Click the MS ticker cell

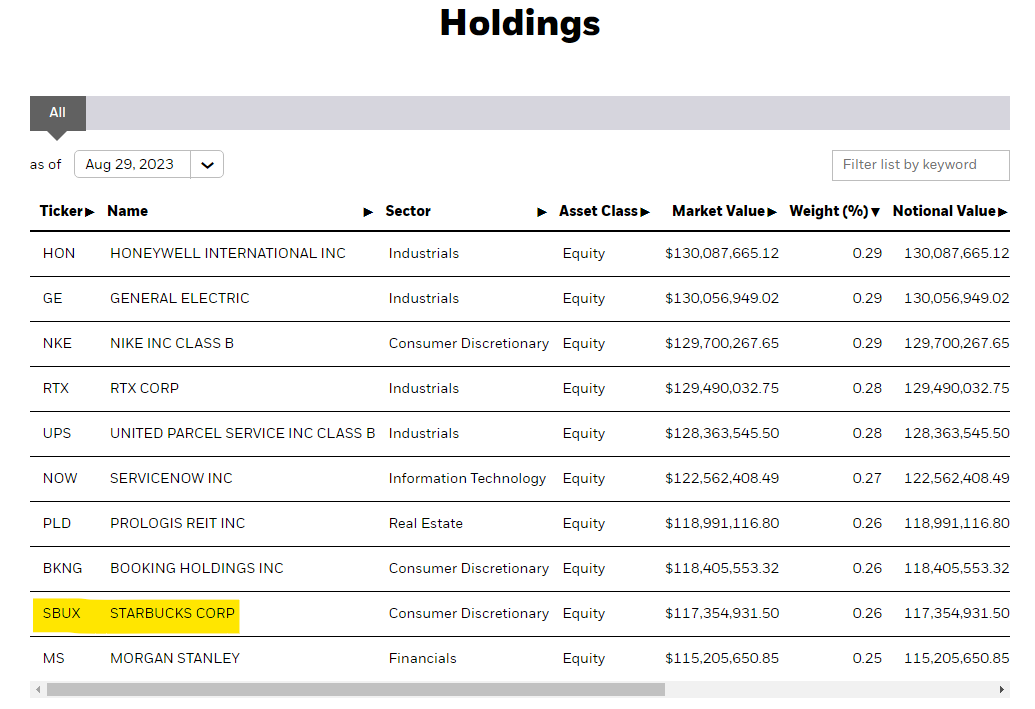pos(53,658)
